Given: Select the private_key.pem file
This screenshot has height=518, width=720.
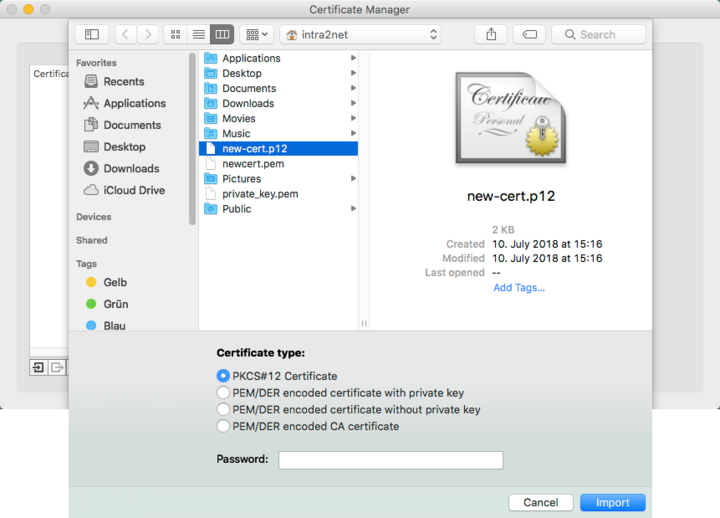Looking at the screenshot, I should (x=278, y=194).
